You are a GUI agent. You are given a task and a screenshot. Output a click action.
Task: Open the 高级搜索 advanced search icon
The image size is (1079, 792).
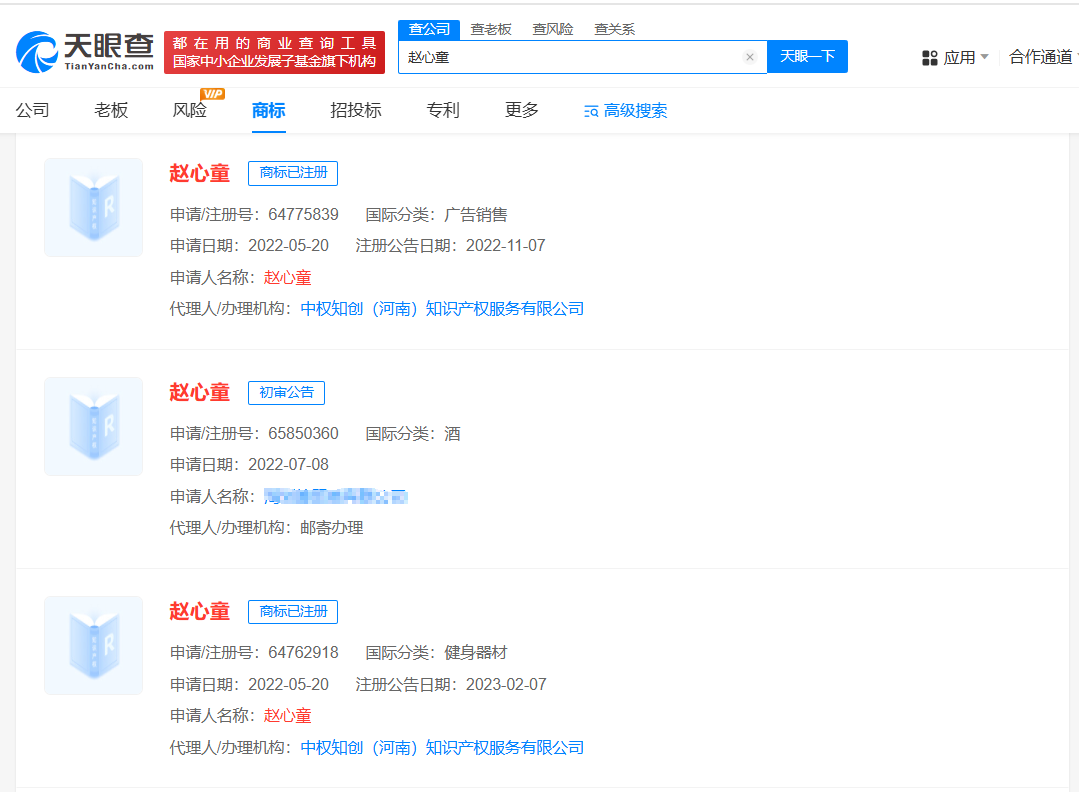591,111
